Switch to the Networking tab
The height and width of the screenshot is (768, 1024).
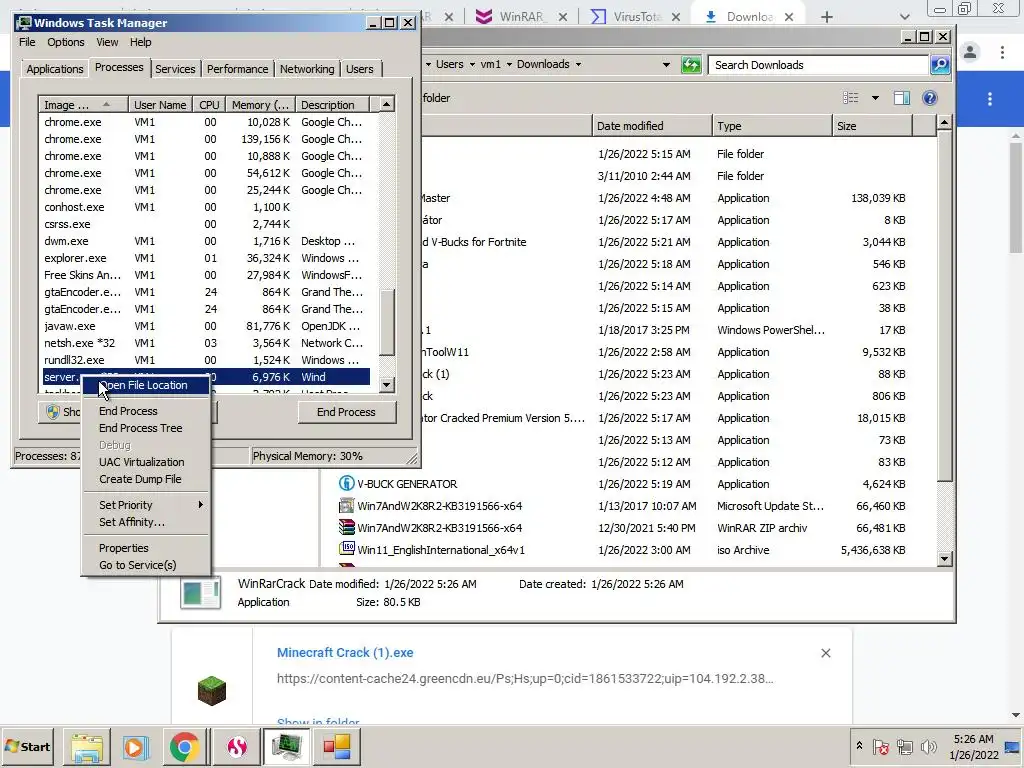307,69
